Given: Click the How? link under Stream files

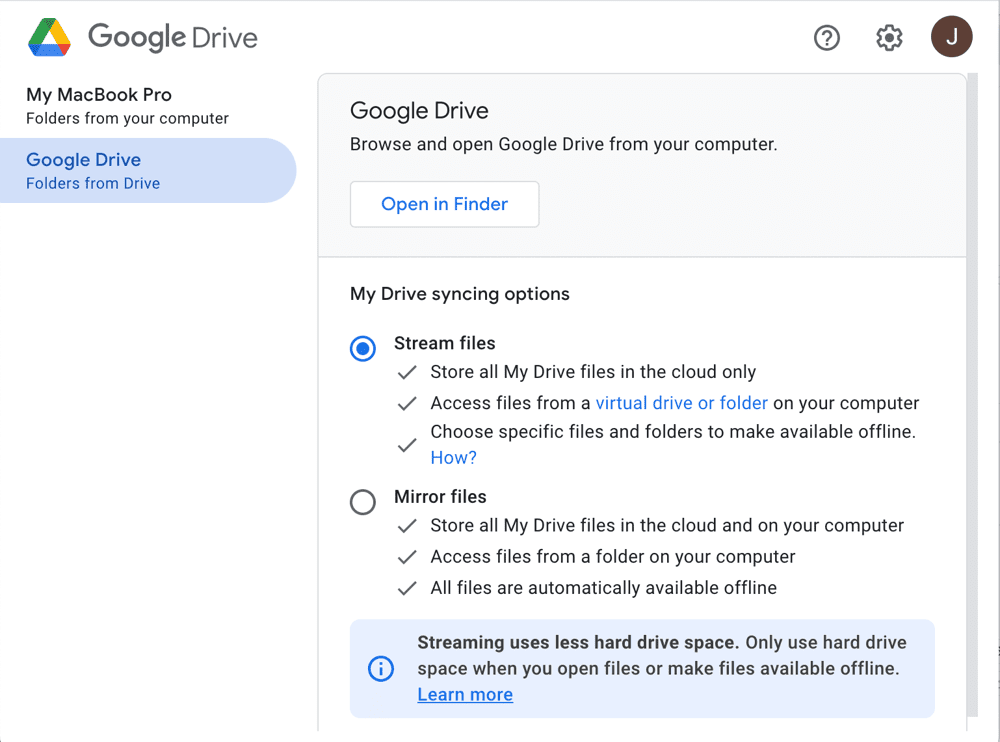Looking at the screenshot, I should click(453, 457).
